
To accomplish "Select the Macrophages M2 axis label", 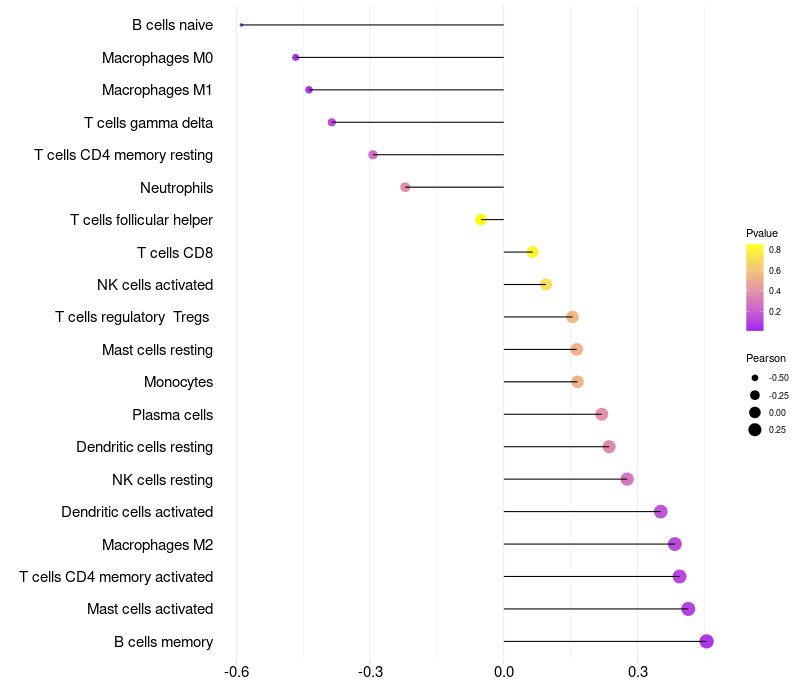I will (157, 545).
